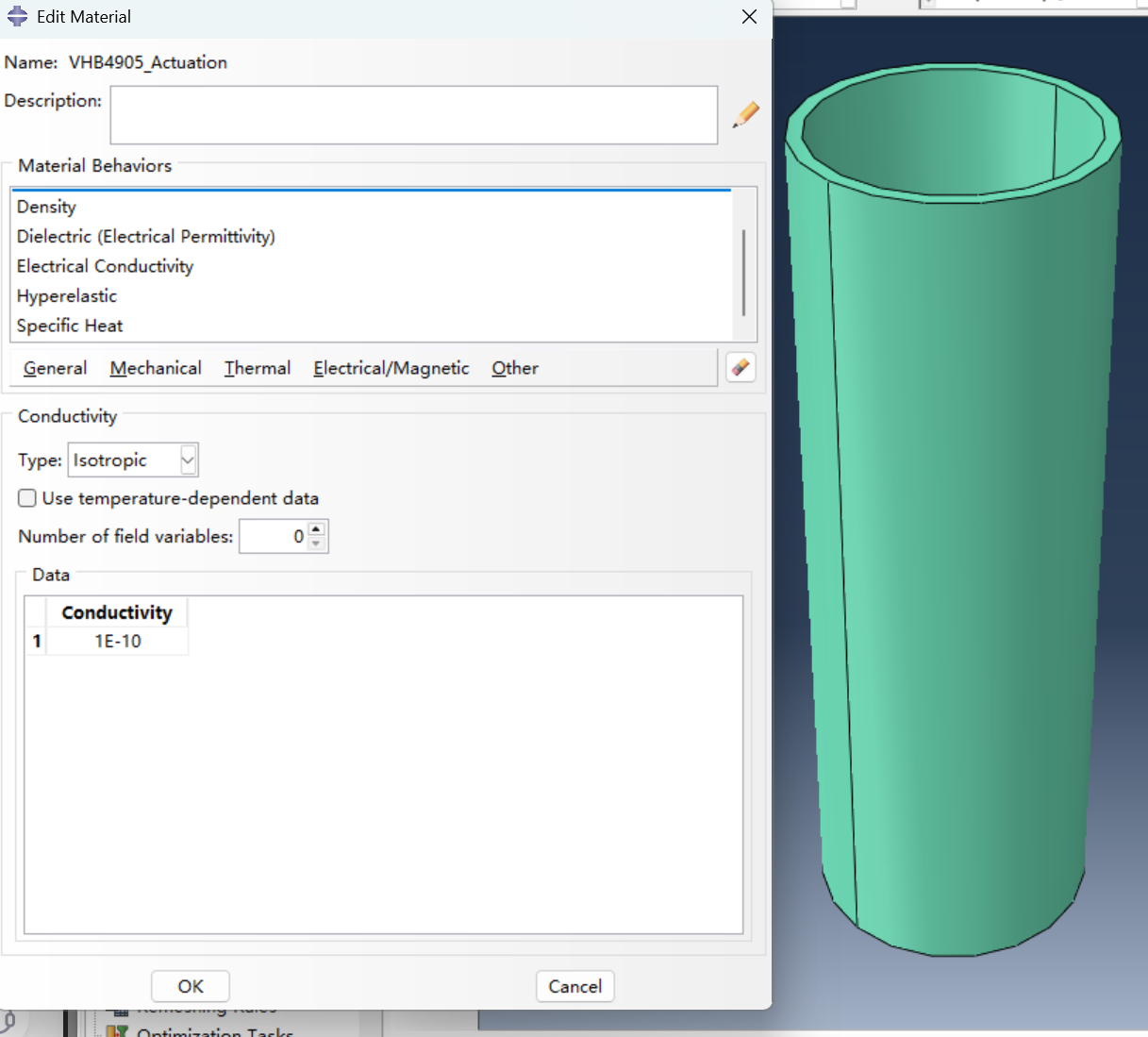Screen dimensions: 1148x1037
Task: Select the Hyperelastic behavior
Action: [372, 296]
